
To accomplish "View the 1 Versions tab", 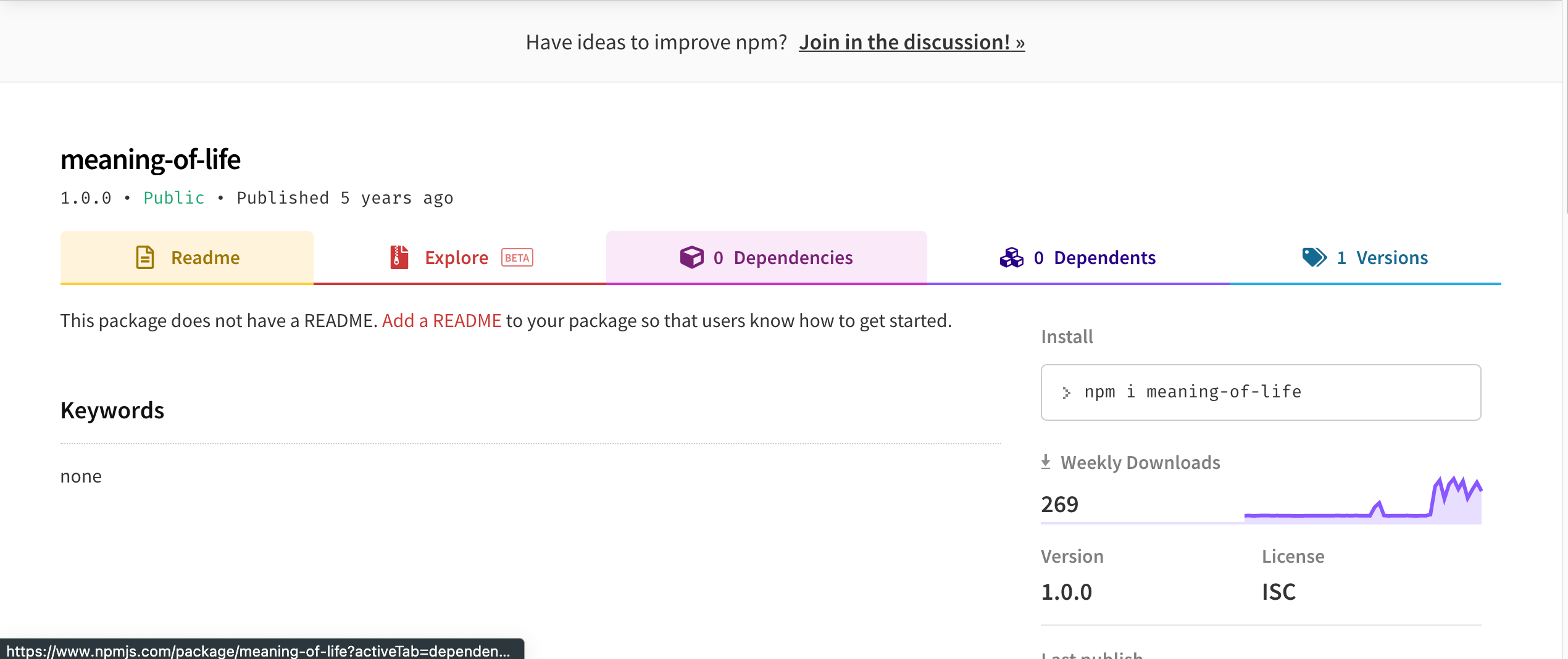I will point(1382,257).
